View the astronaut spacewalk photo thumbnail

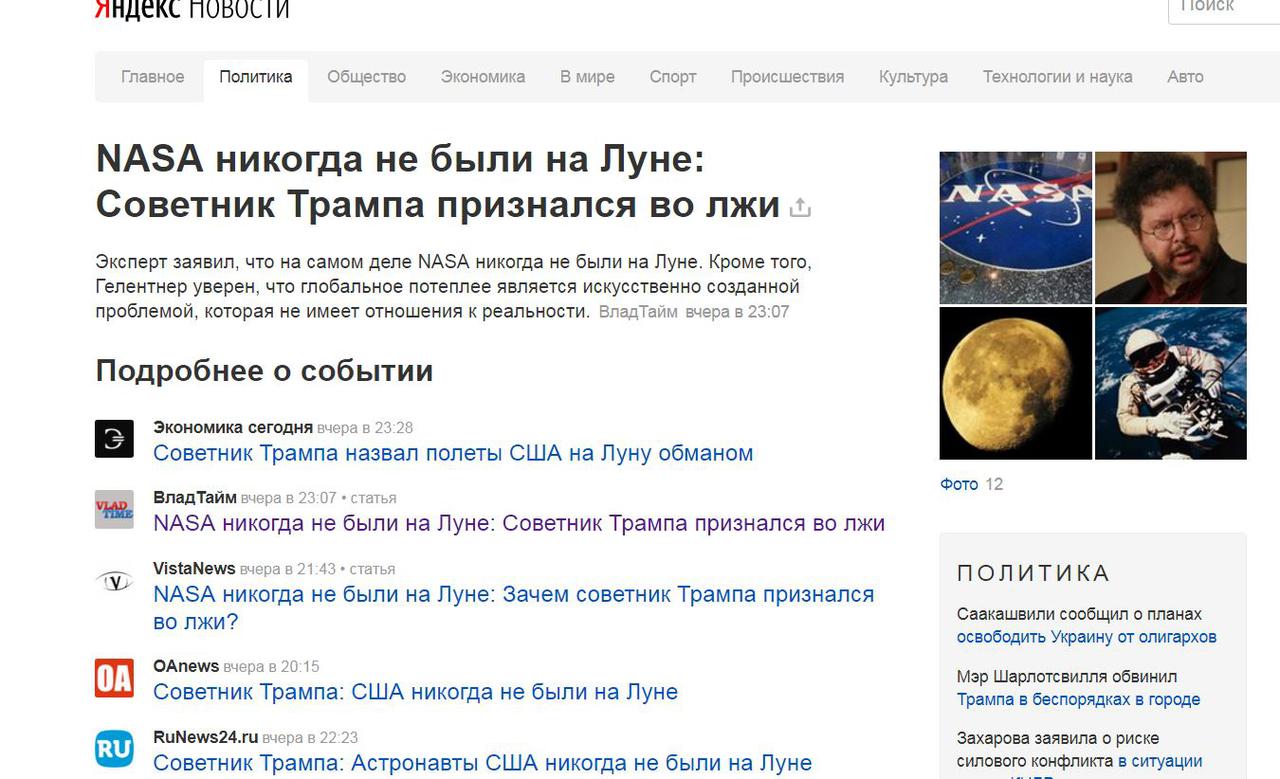click(1170, 383)
